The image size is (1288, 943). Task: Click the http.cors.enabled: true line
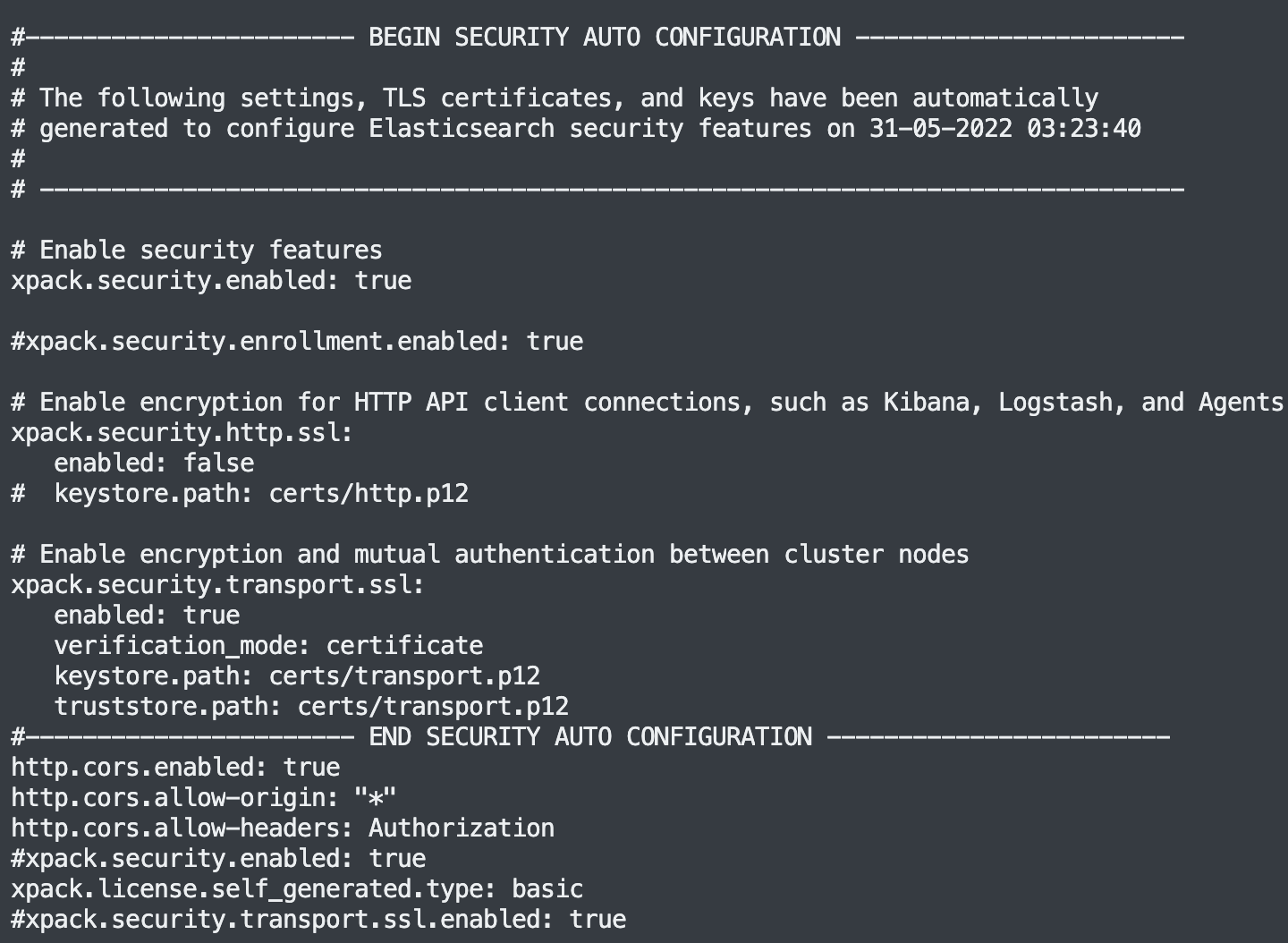(175, 768)
